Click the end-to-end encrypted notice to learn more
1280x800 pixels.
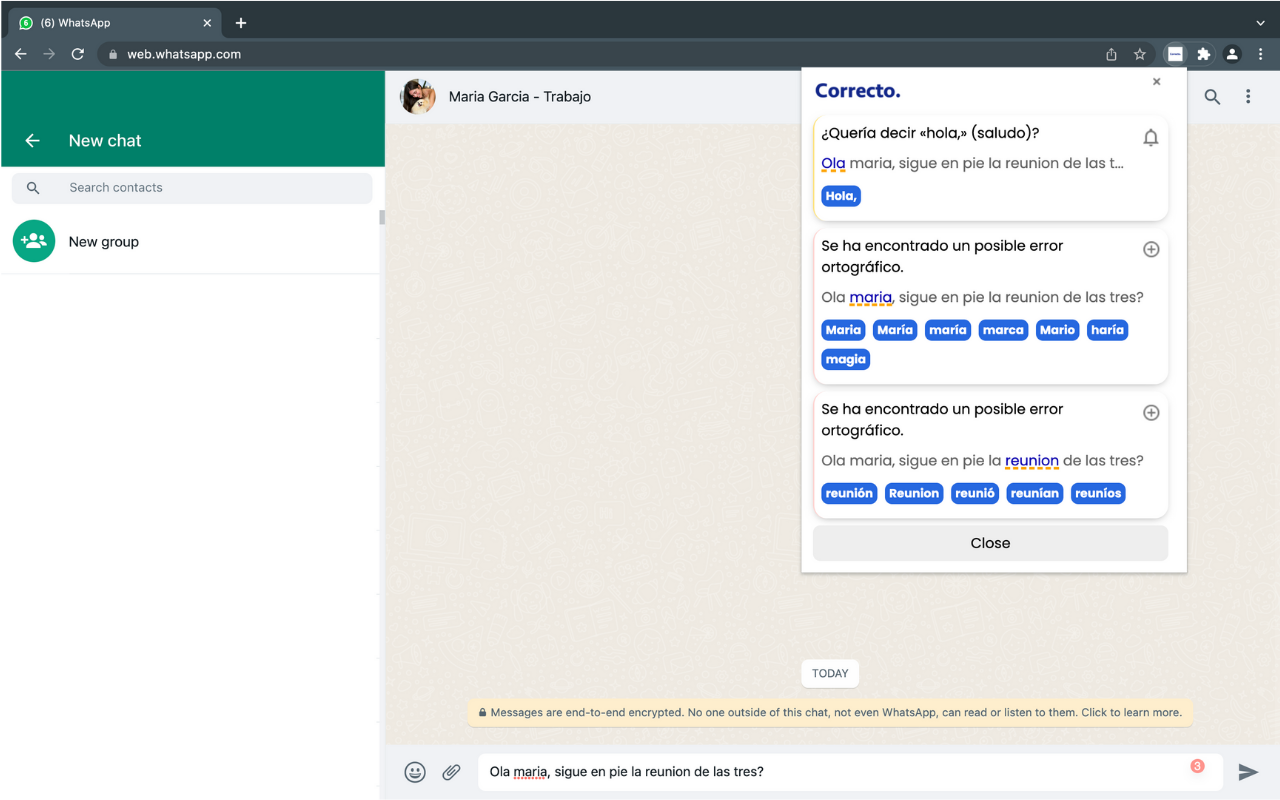[830, 713]
